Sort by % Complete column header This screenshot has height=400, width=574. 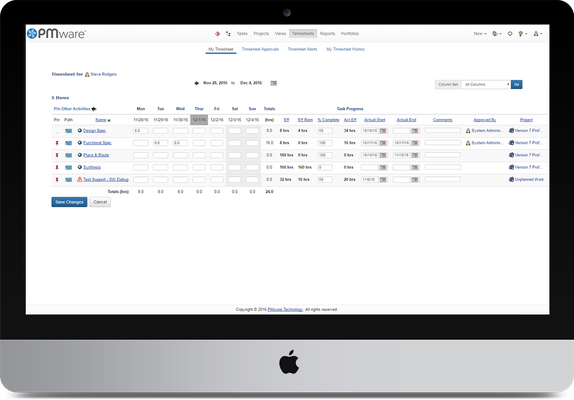coord(328,120)
